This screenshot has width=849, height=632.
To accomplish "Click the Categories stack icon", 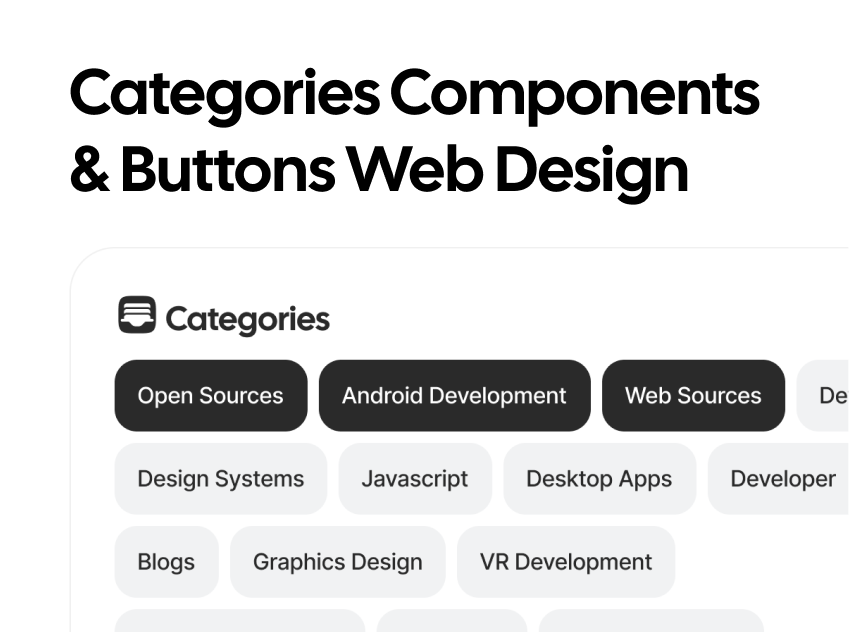I will point(137,314).
